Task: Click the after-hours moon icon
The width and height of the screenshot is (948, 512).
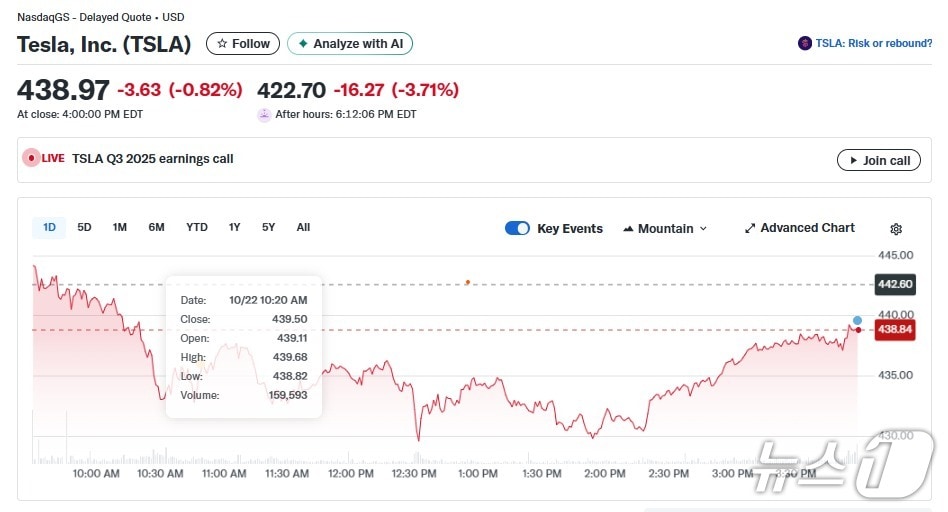Action: coord(264,115)
